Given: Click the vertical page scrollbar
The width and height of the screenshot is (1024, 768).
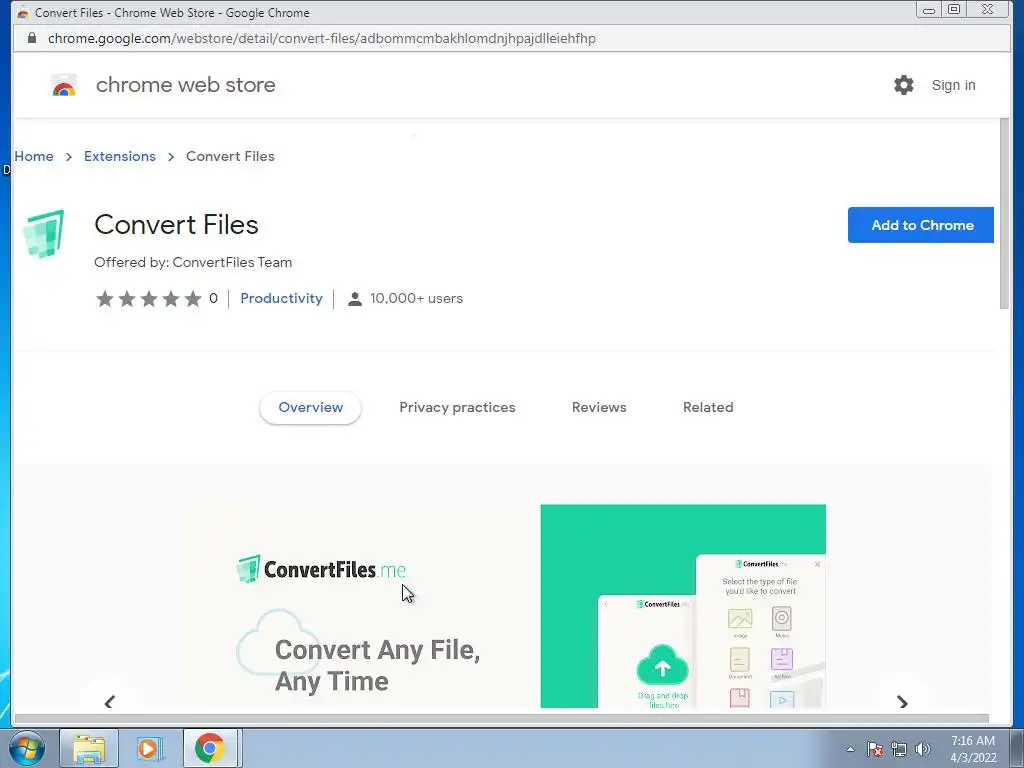Looking at the screenshot, I should point(1004,214).
